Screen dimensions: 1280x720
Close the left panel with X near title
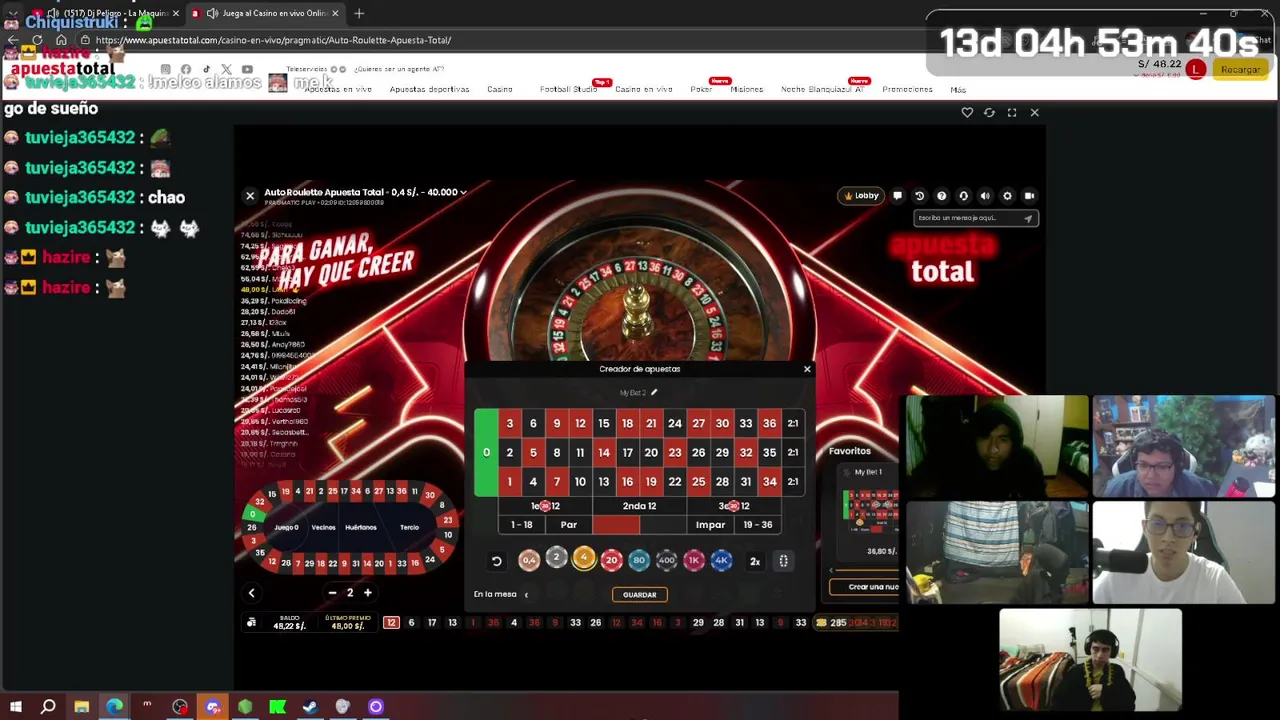pyautogui.click(x=250, y=196)
